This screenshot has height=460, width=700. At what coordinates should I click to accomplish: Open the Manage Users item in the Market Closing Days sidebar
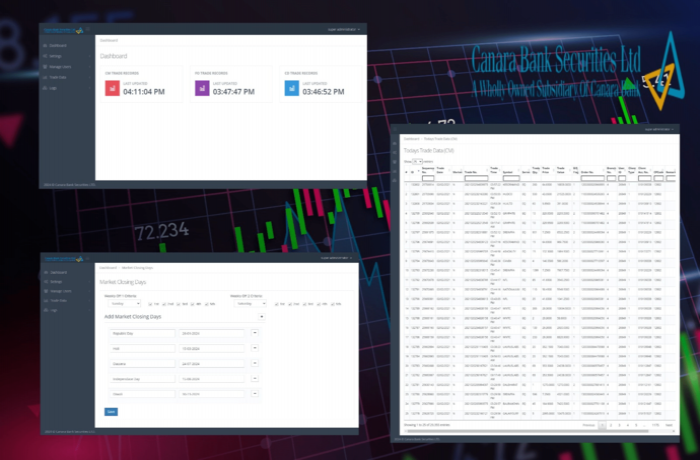click(67, 291)
